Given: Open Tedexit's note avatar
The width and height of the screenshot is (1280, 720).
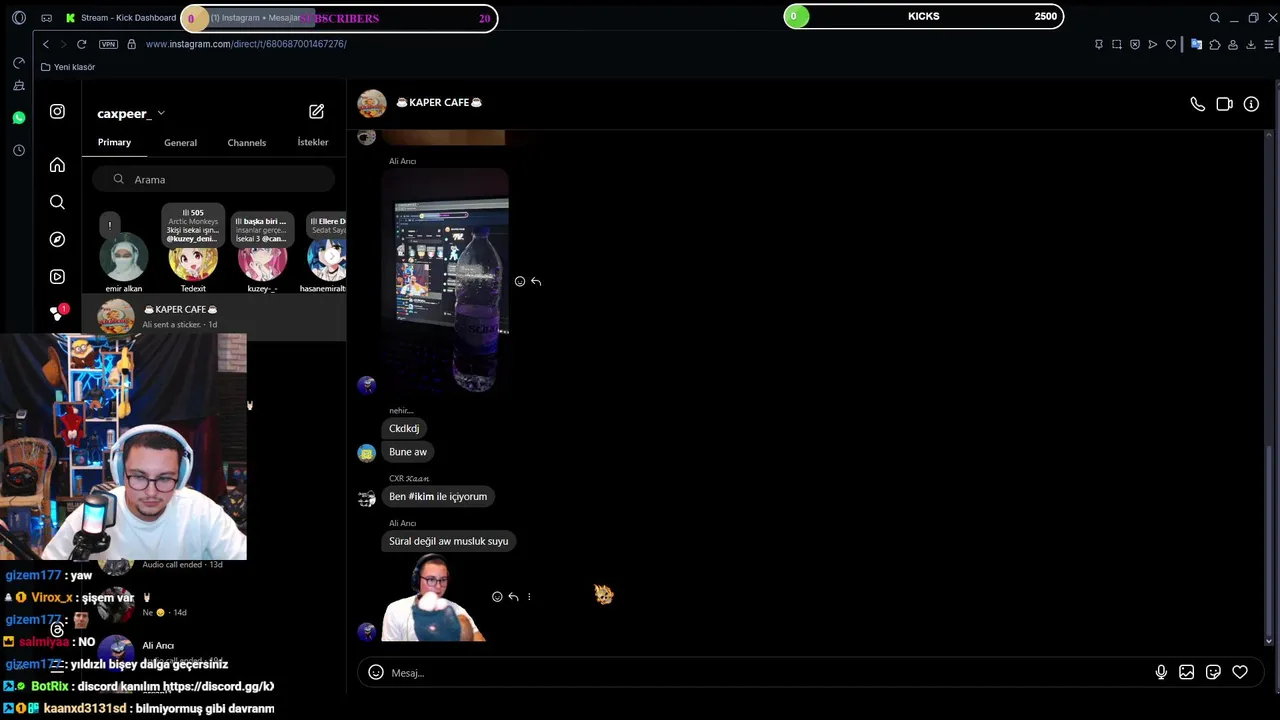Looking at the screenshot, I should pos(193,258).
